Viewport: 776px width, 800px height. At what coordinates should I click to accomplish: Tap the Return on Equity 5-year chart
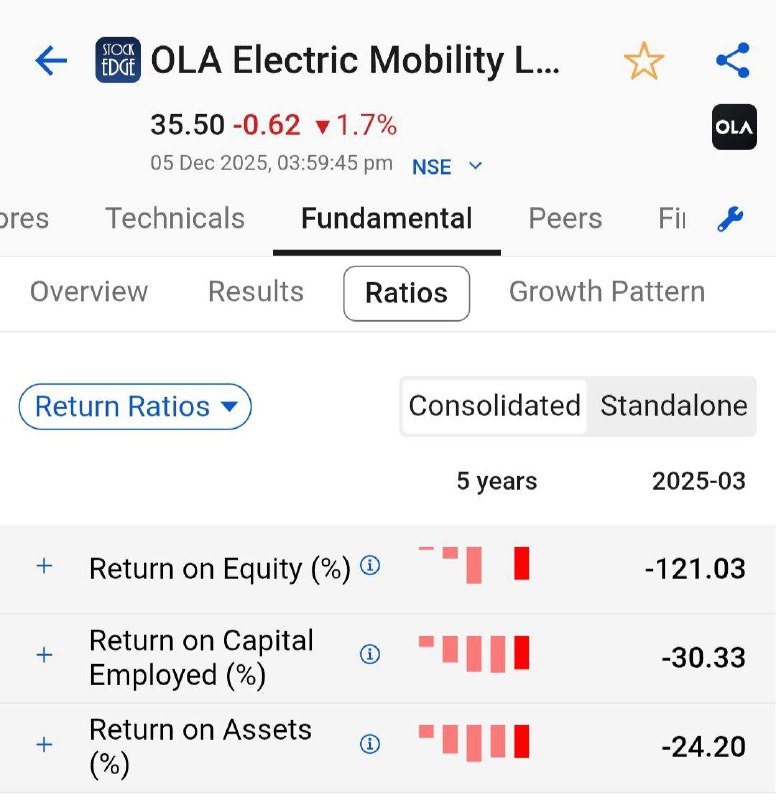[474, 565]
